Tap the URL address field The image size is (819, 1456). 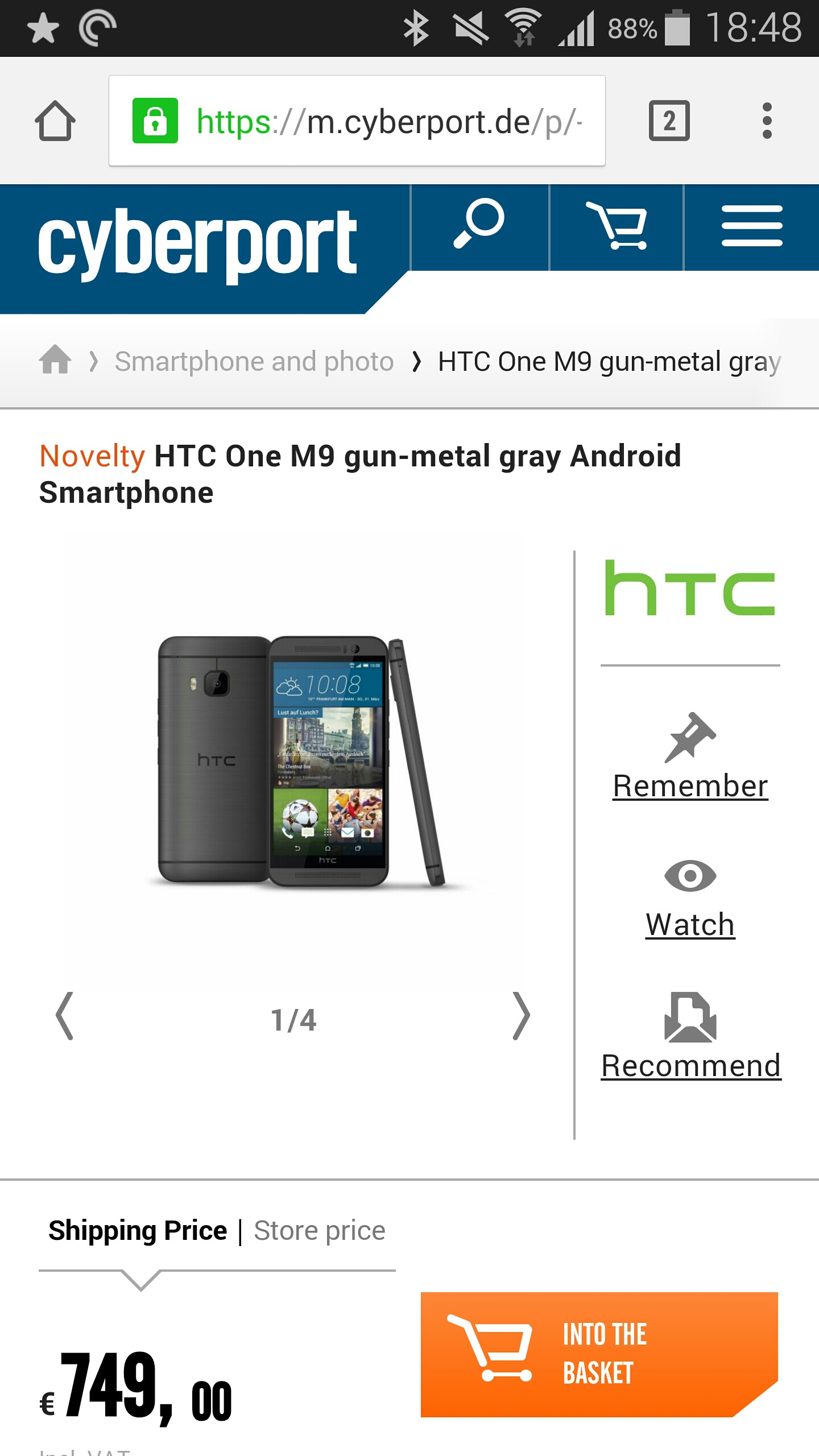pyautogui.click(x=357, y=121)
